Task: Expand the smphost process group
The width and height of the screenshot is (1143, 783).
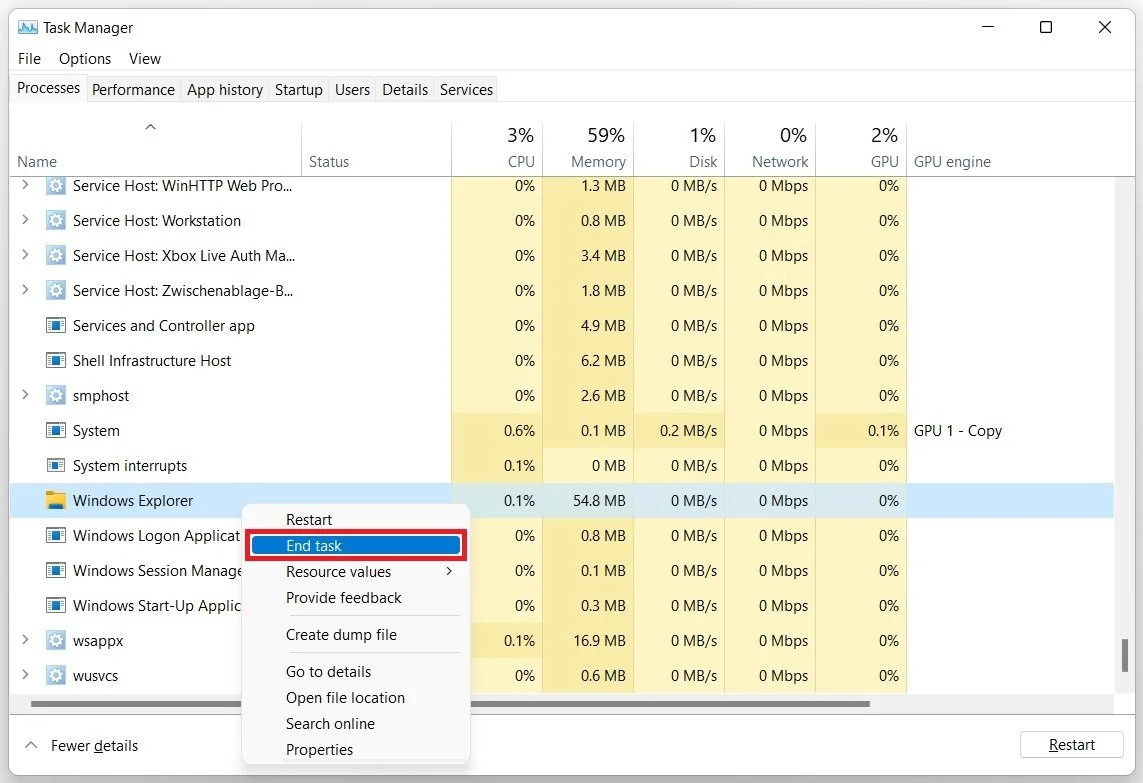Action: [26, 395]
